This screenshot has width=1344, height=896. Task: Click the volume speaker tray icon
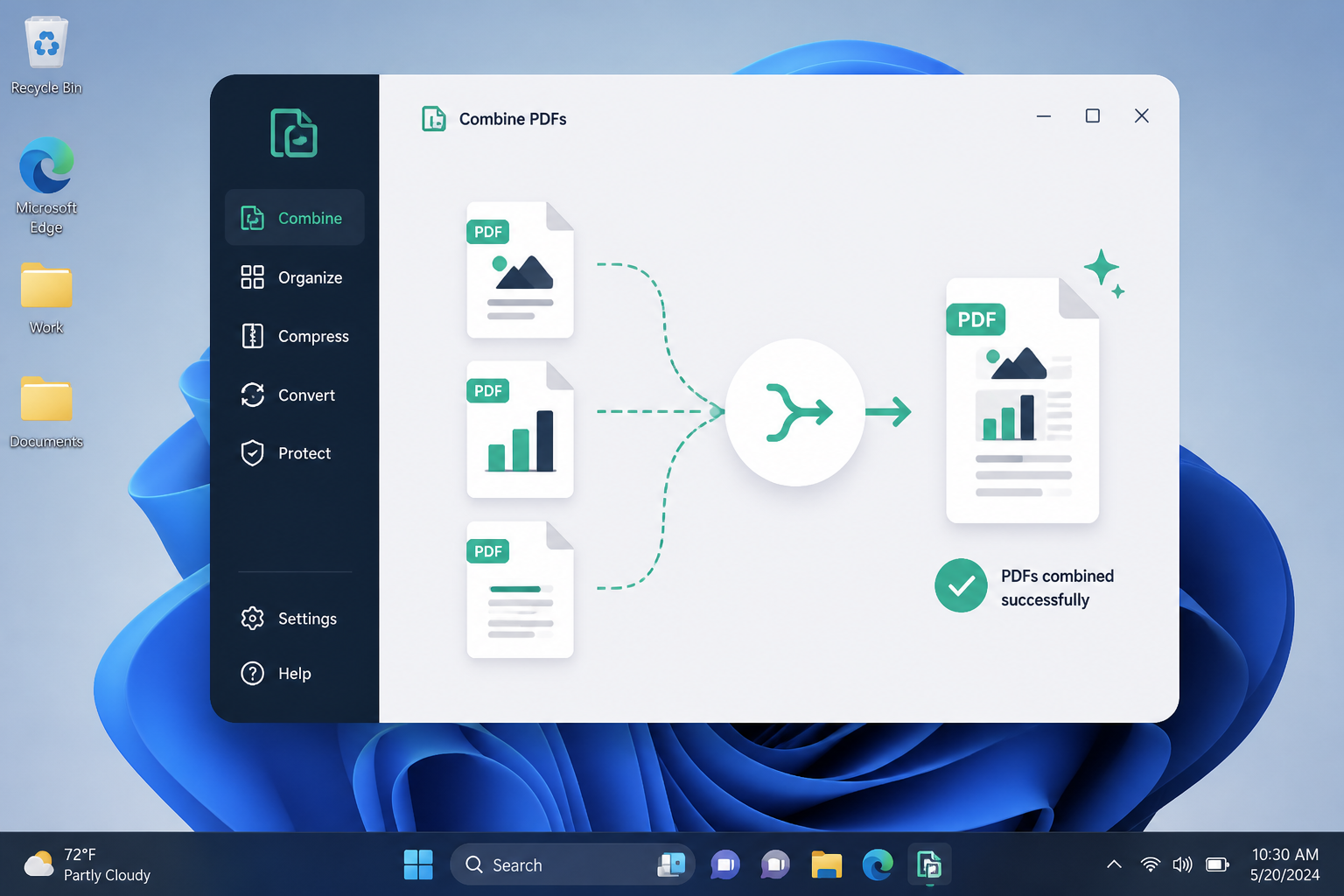(1182, 864)
